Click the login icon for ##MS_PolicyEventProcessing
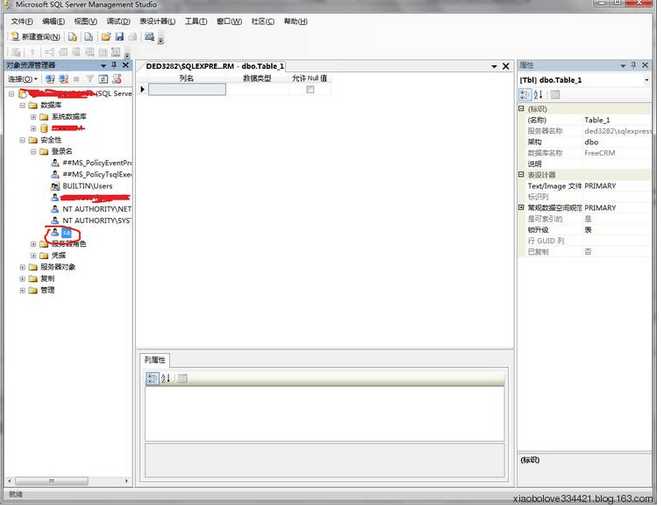The height and width of the screenshot is (506, 661). (x=55, y=163)
